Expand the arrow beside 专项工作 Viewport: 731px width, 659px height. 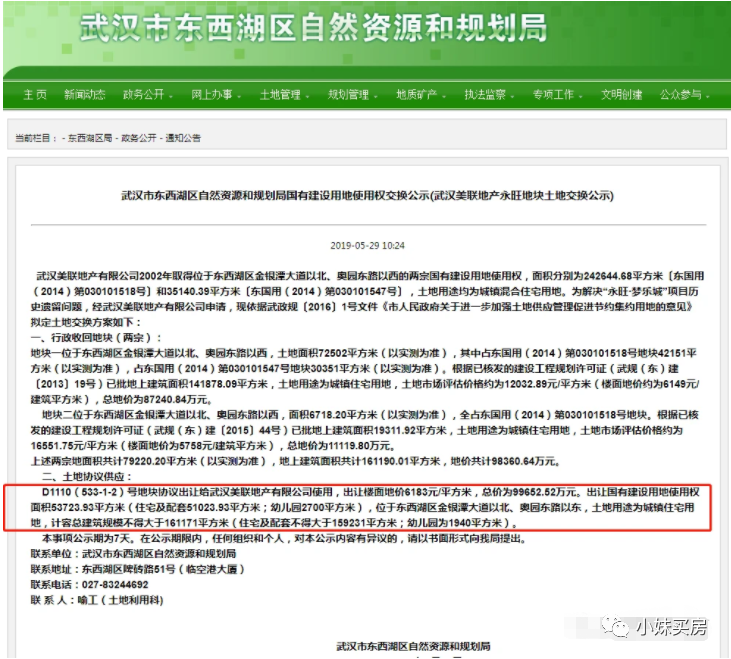click(581, 96)
